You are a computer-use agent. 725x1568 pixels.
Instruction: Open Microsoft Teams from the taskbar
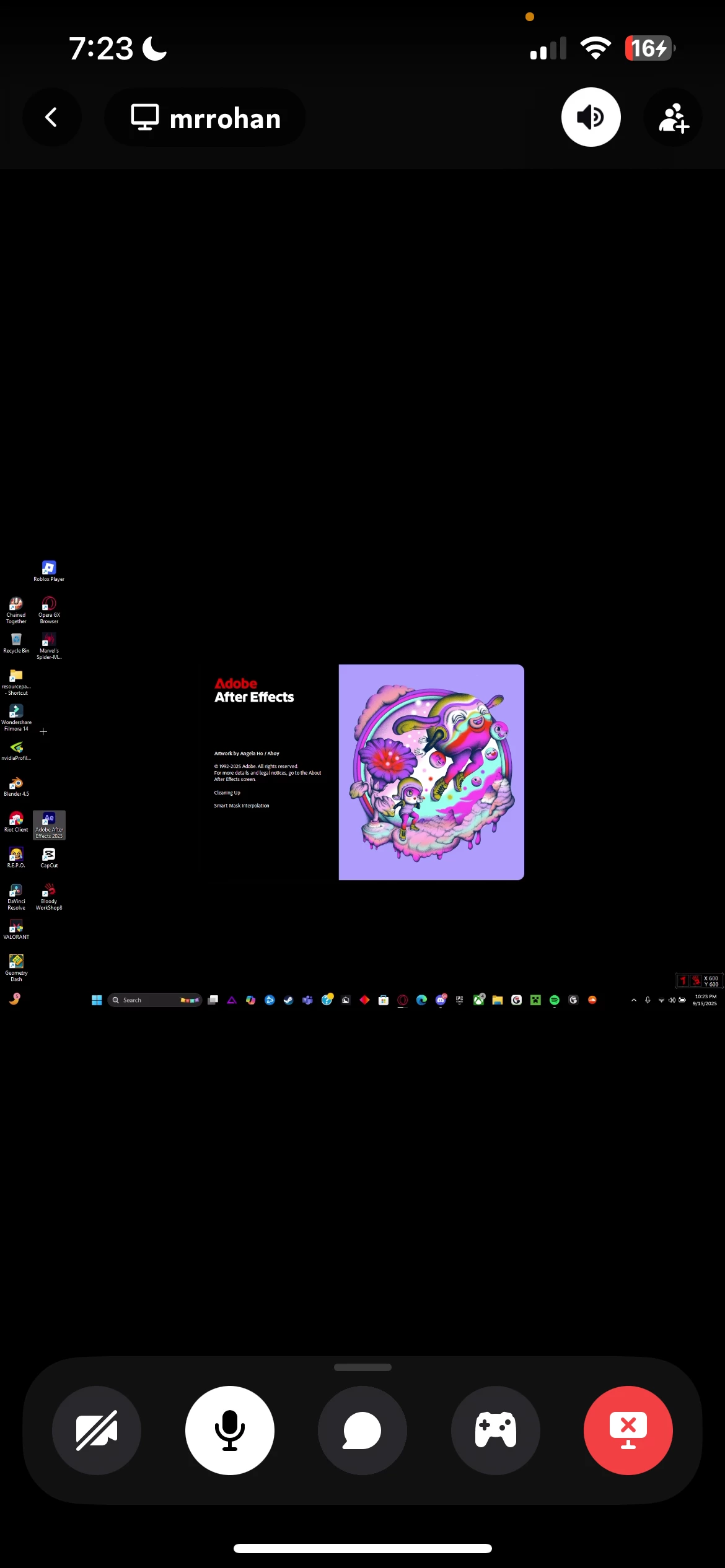tap(307, 1000)
